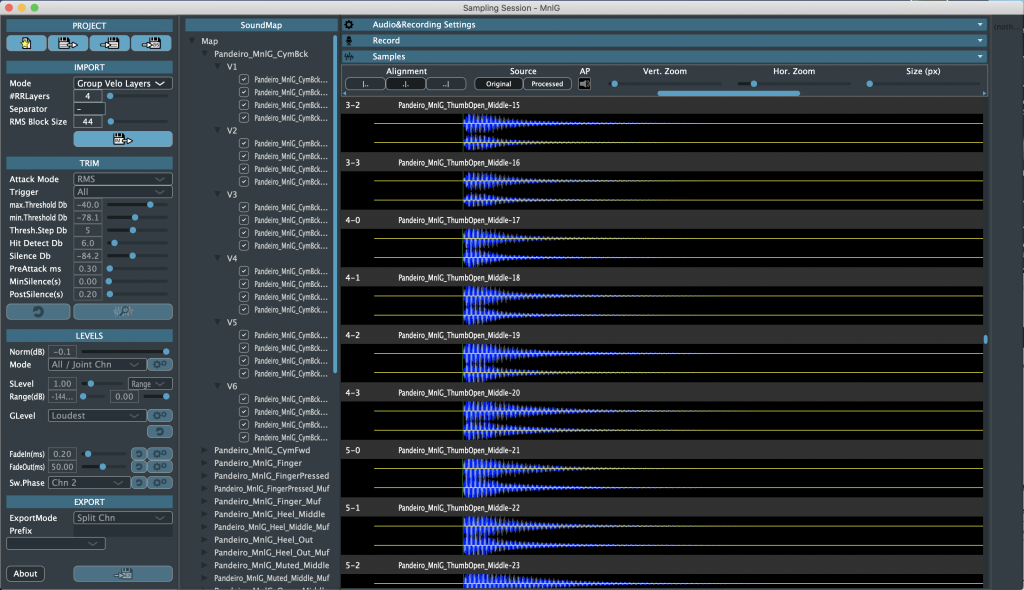This screenshot has height=590, width=1024.
Task: Click the Record microphone icon
Action: coord(349,41)
